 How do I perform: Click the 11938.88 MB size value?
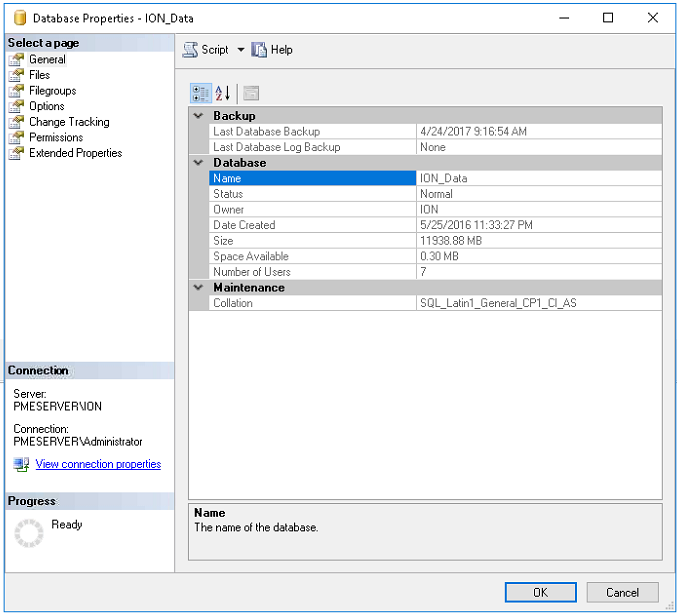(x=451, y=240)
